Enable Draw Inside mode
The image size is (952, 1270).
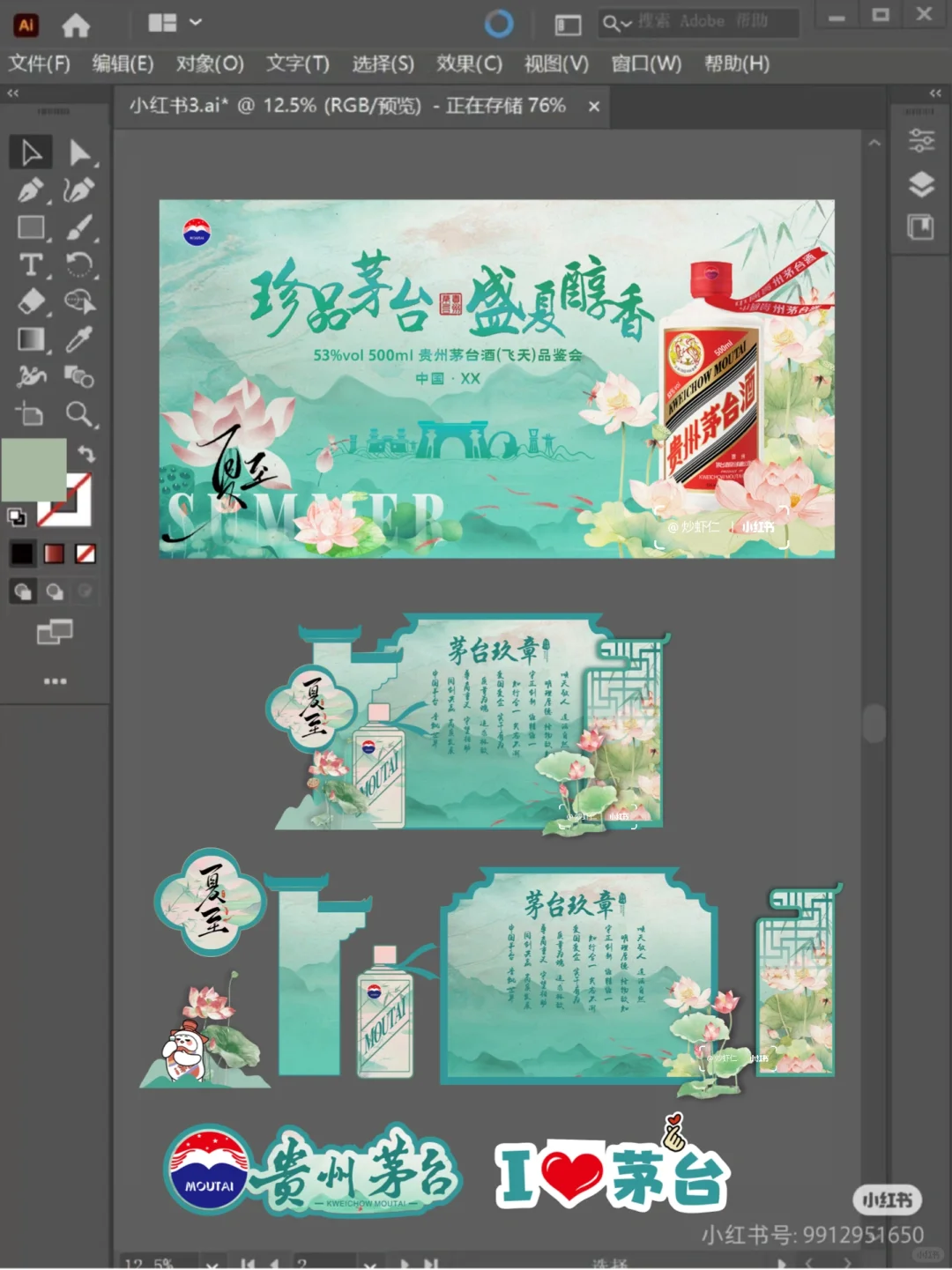tap(86, 591)
